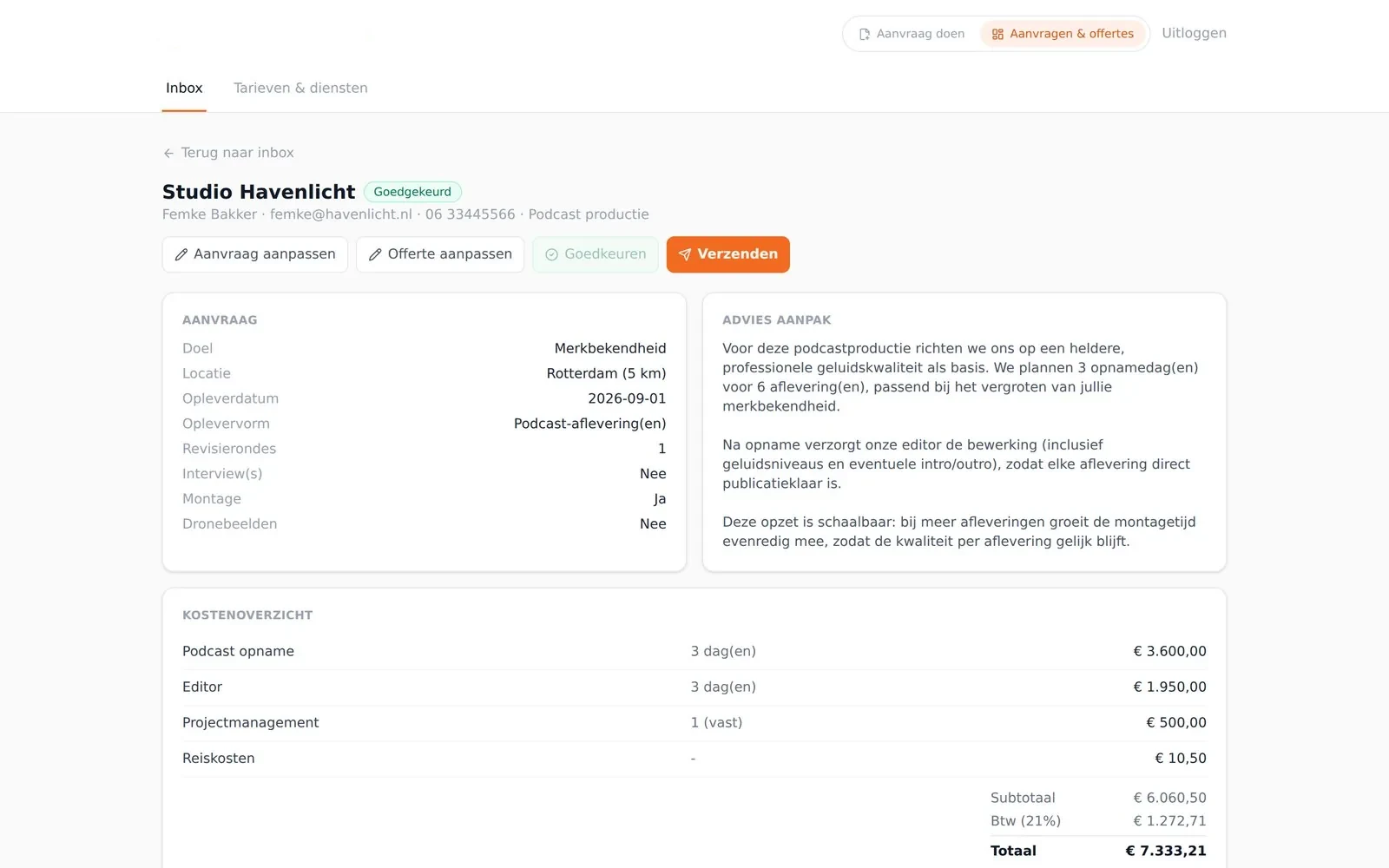The image size is (1389, 868).
Task: Click the Revisierondes label
Action: click(229, 449)
